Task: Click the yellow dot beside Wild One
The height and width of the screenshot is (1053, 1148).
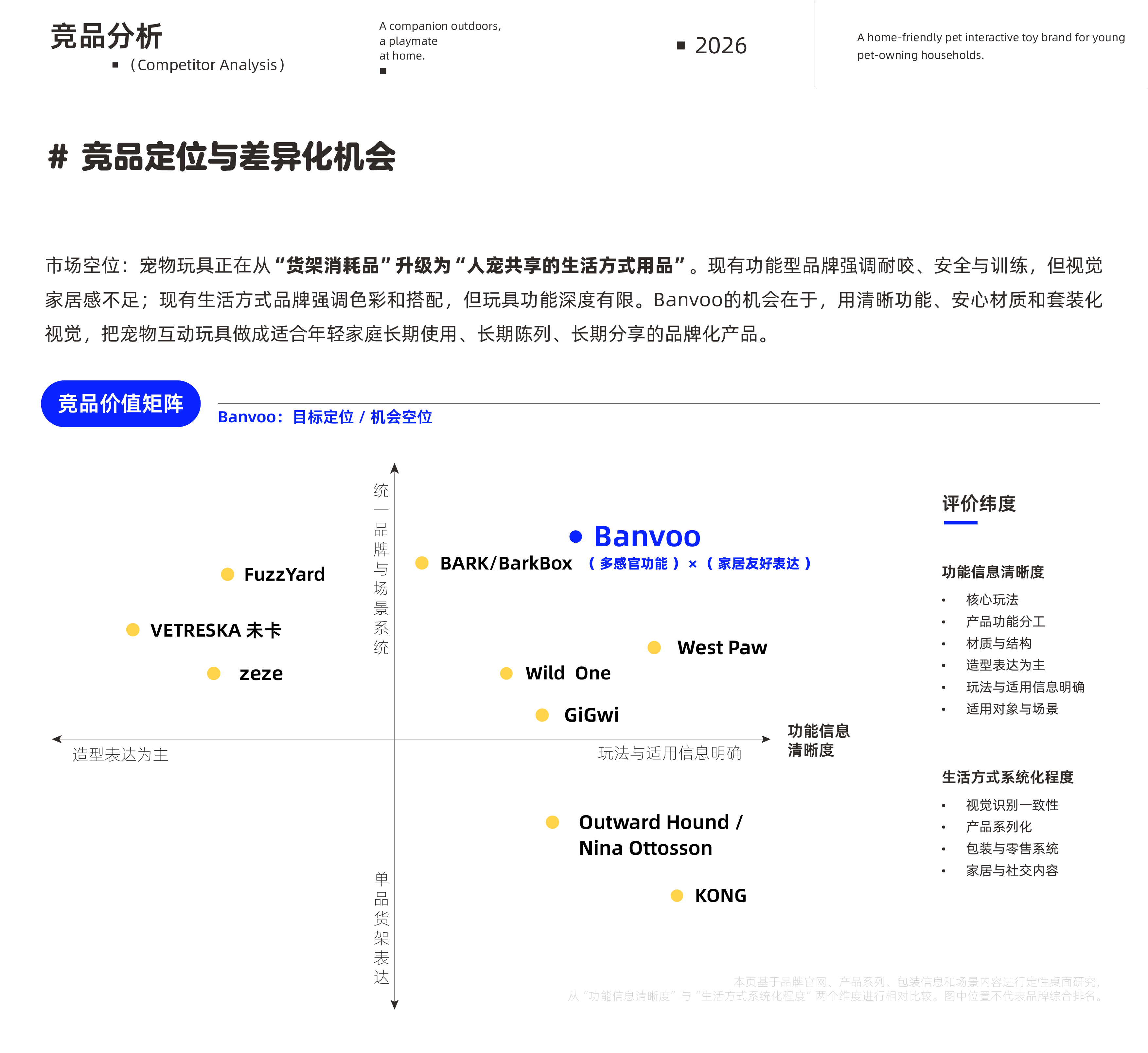Action: [506, 674]
